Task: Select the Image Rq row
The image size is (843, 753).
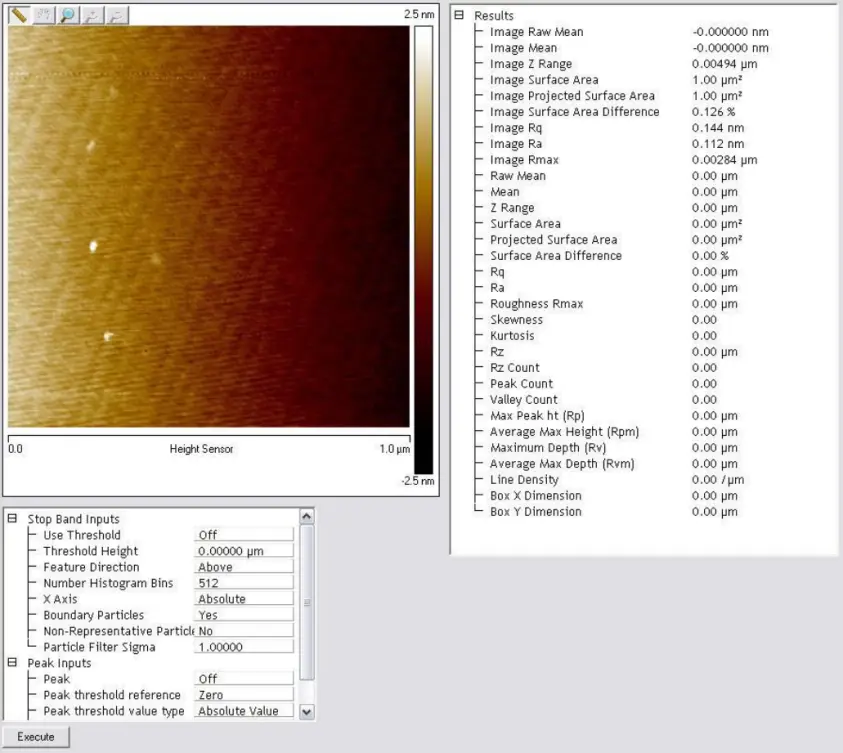Action: [x=617, y=128]
